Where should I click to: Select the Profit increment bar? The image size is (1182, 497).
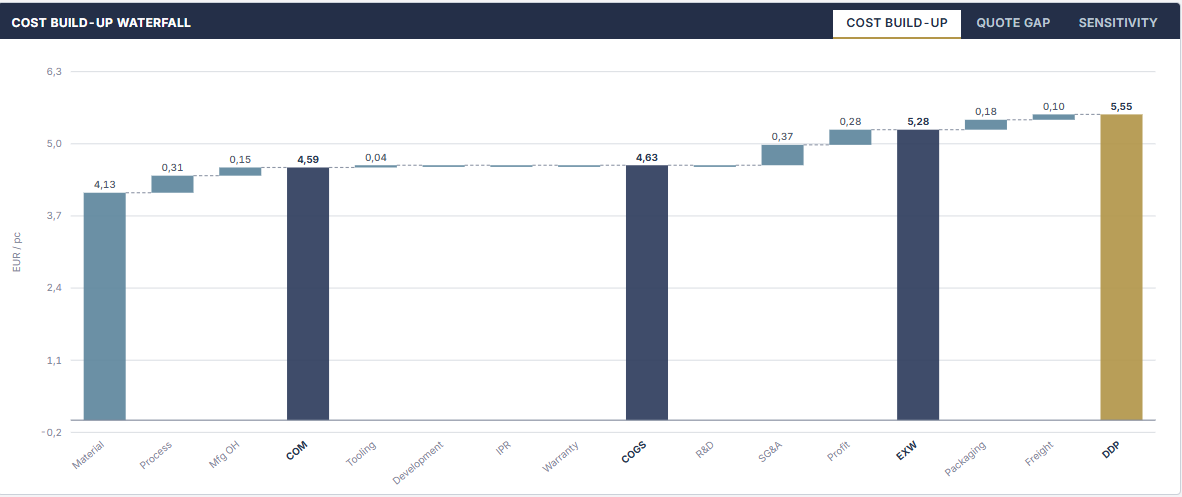pyautogui.click(x=850, y=137)
